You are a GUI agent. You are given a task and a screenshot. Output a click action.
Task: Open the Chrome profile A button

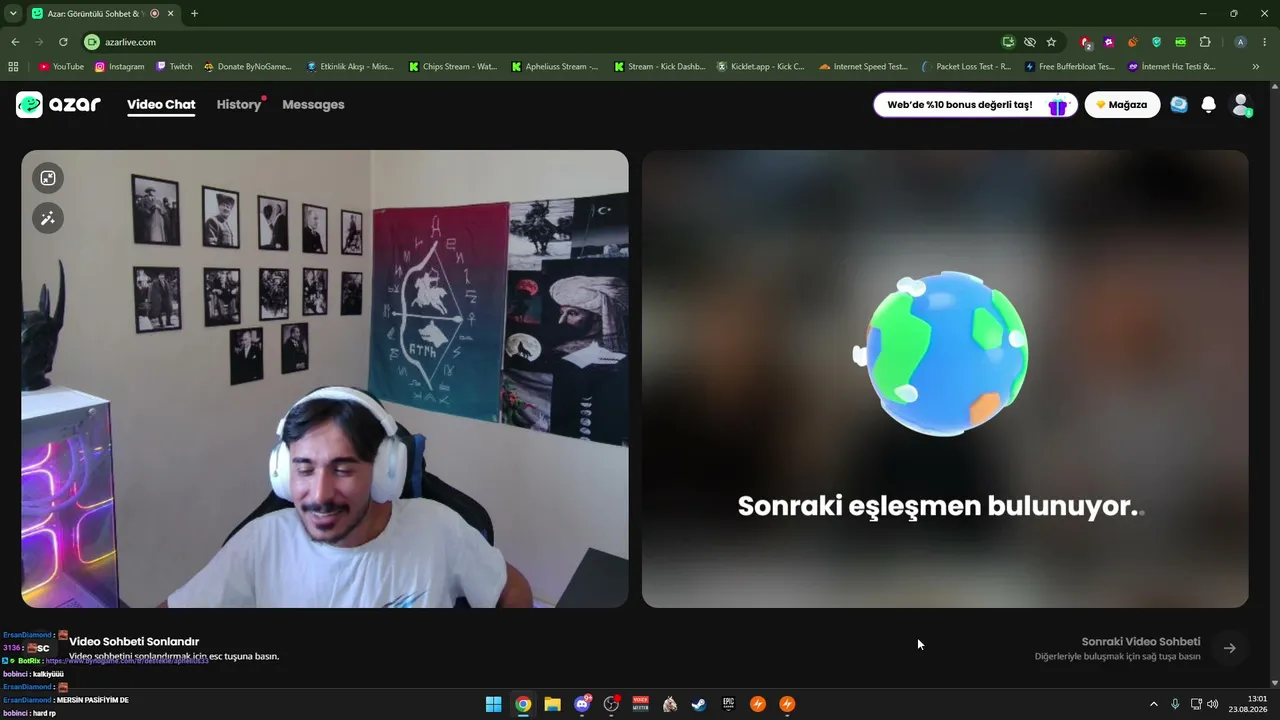1241,42
